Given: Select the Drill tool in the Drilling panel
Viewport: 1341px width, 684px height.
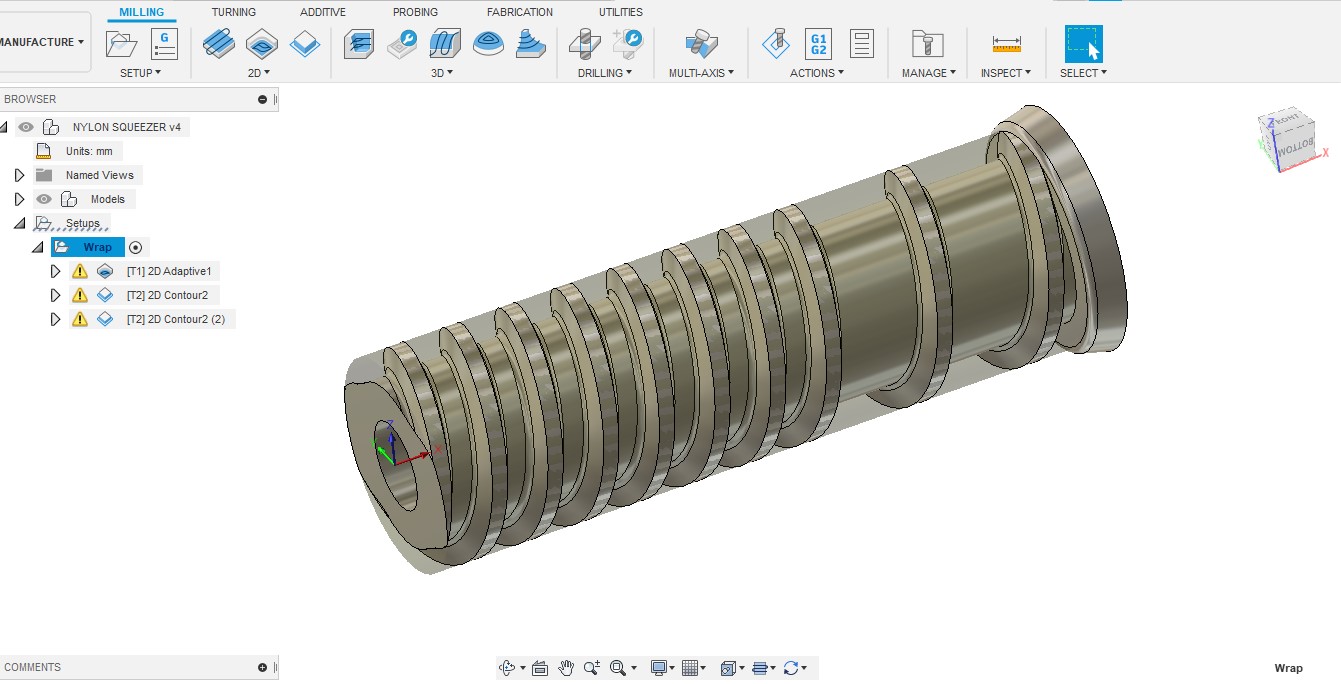Looking at the screenshot, I should click(583, 43).
